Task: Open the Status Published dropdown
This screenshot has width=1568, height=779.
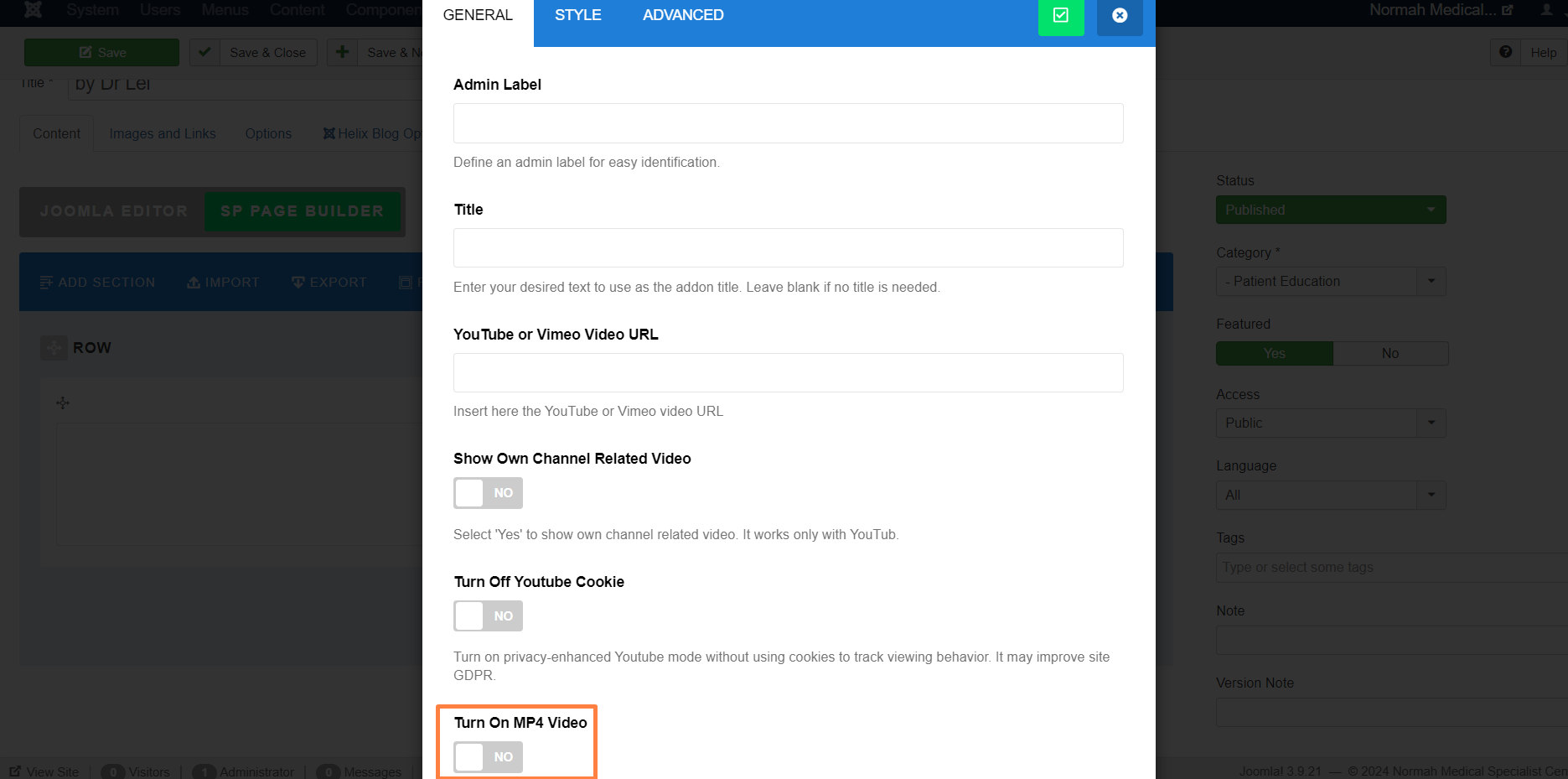Action: coord(1331,210)
